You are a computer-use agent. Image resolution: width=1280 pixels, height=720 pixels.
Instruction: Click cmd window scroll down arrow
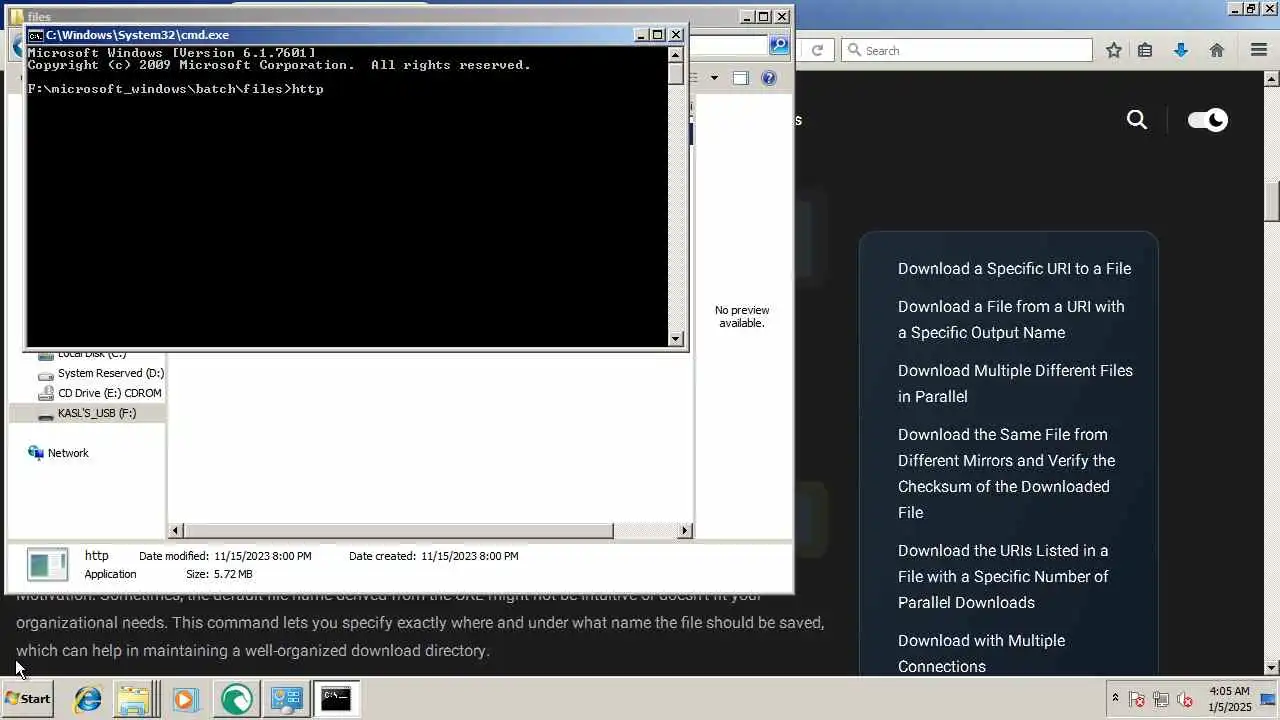click(x=677, y=339)
